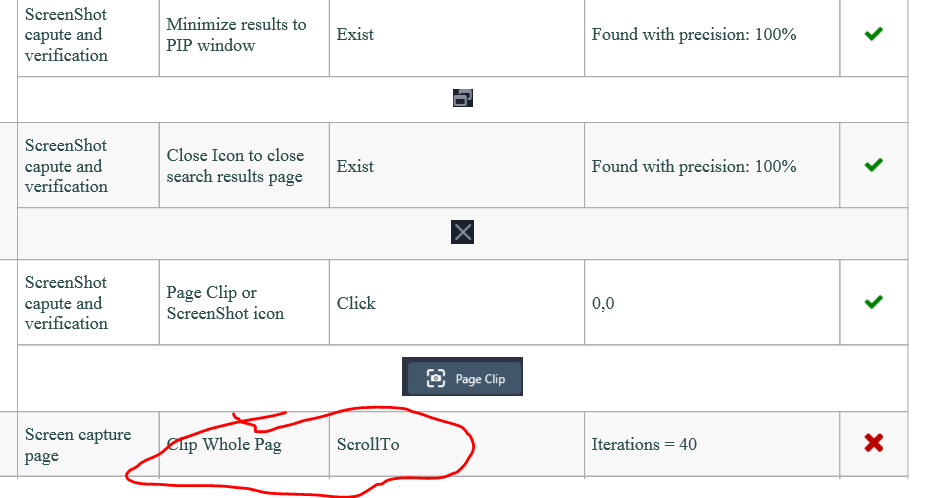Click the 'Iterations = 40' result cell
The height and width of the screenshot is (498, 947).
712,444
